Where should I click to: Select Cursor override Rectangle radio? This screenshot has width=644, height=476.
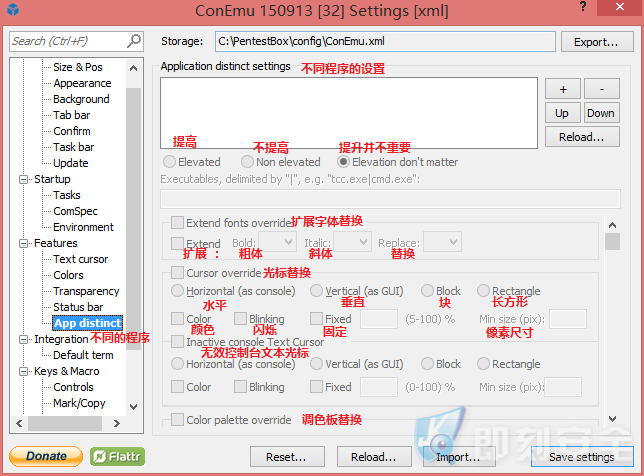point(483,291)
